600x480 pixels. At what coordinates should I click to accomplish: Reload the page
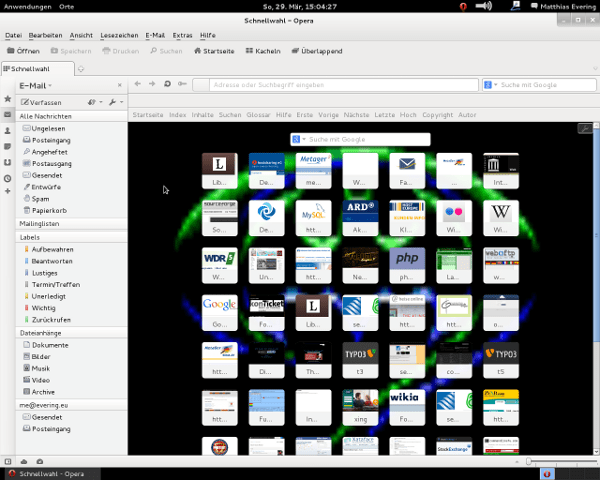pyautogui.click(x=167, y=84)
